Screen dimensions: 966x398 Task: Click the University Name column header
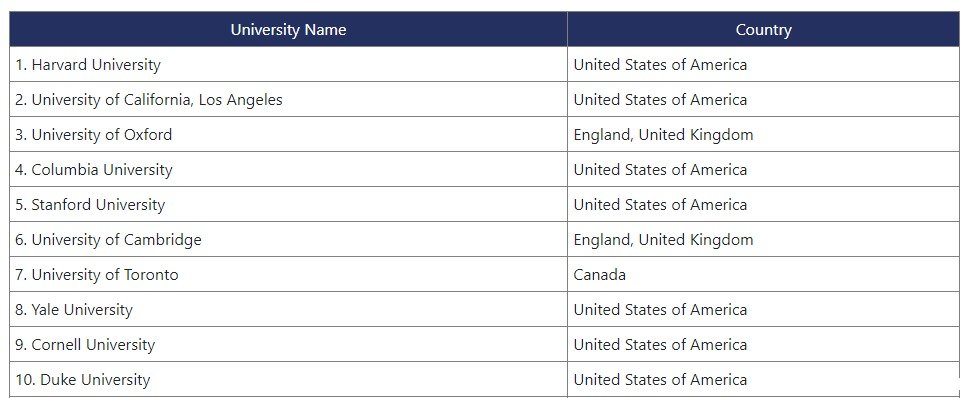[288, 29]
